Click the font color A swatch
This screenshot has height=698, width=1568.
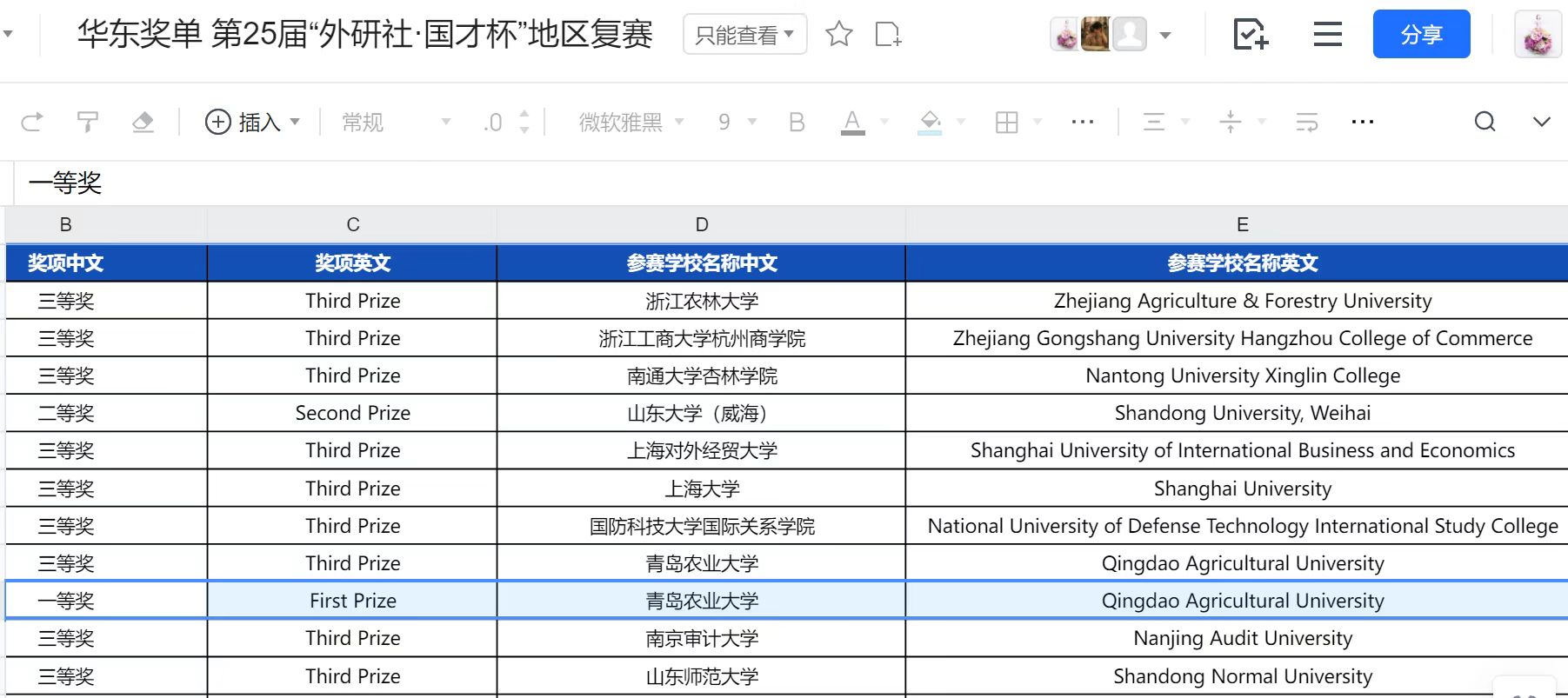point(852,123)
